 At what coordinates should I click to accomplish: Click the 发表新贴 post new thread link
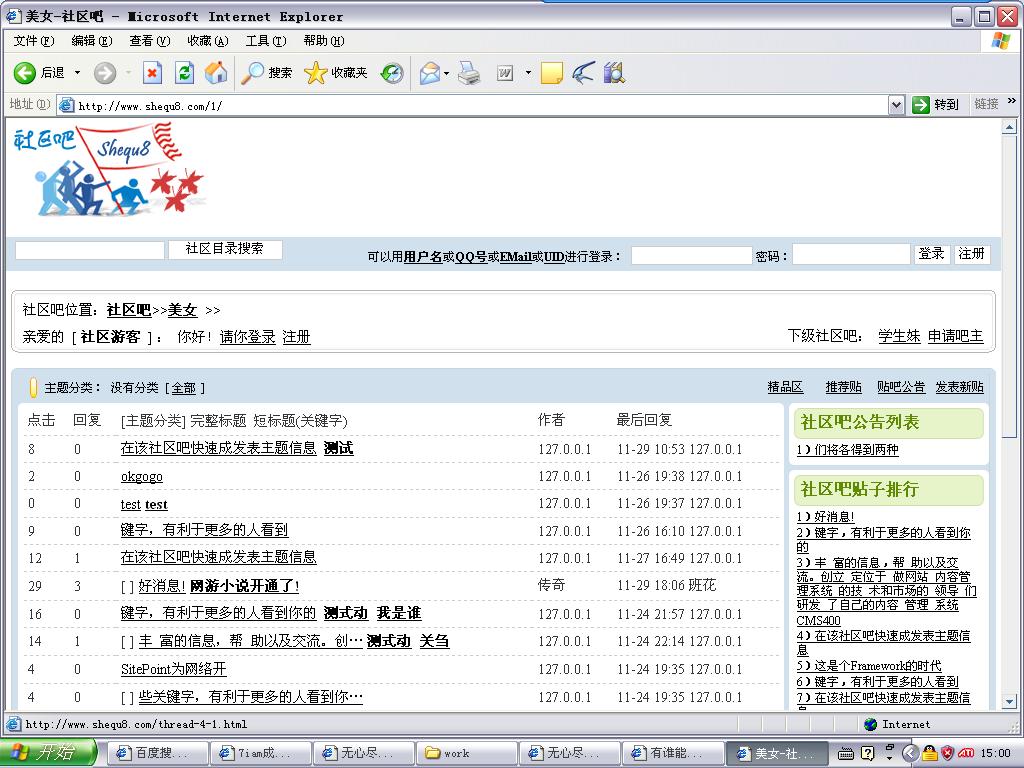pyautogui.click(x=959, y=387)
